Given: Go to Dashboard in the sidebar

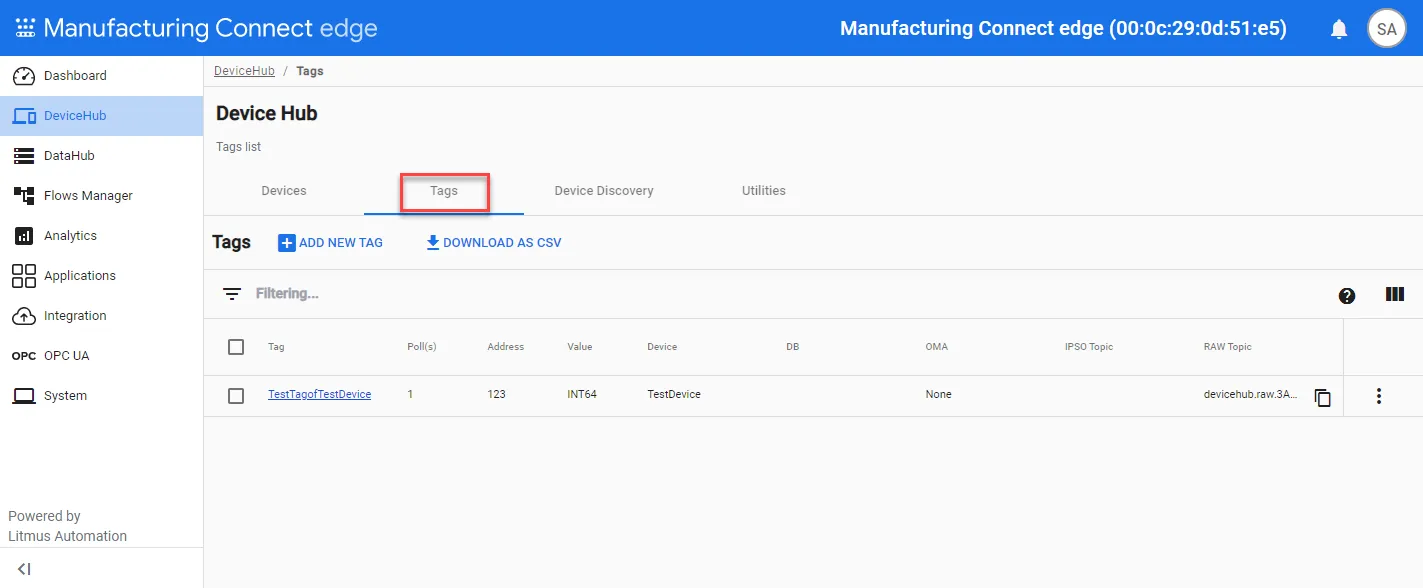Looking at the screenshot, I should (x=101, y=76).
